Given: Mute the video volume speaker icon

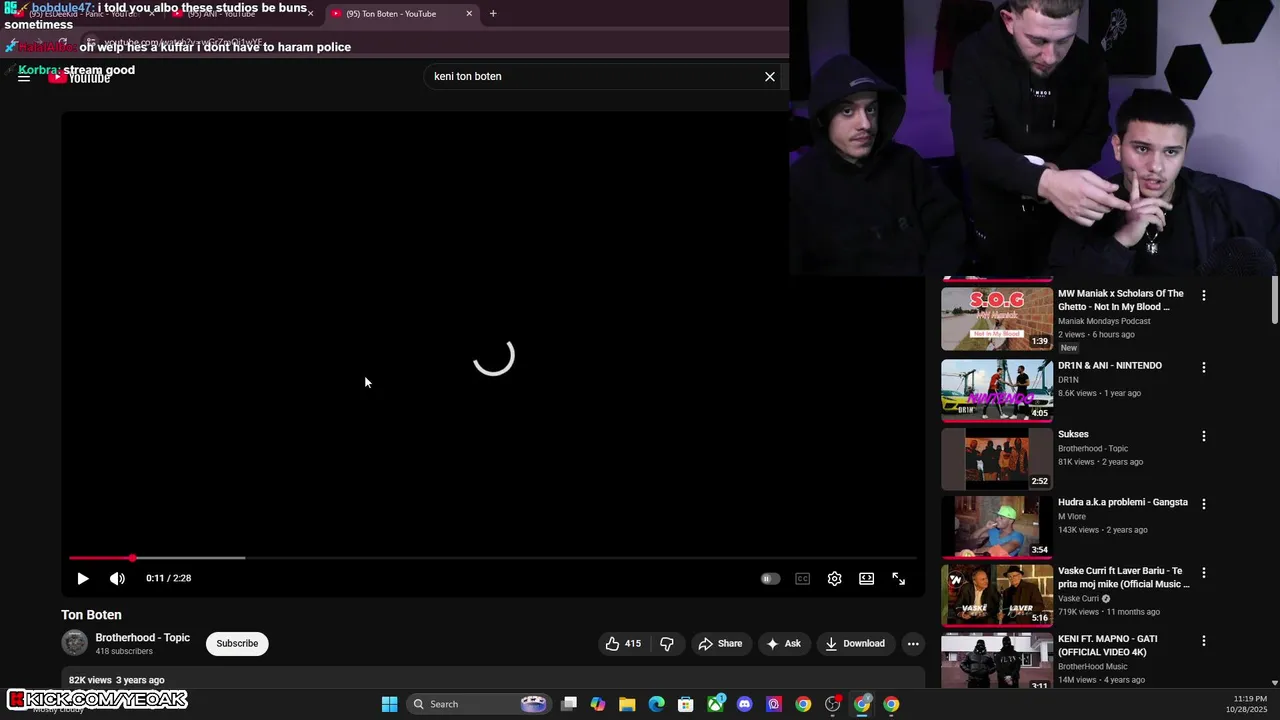Looking at the screenshot, I should tap(117, 578).
